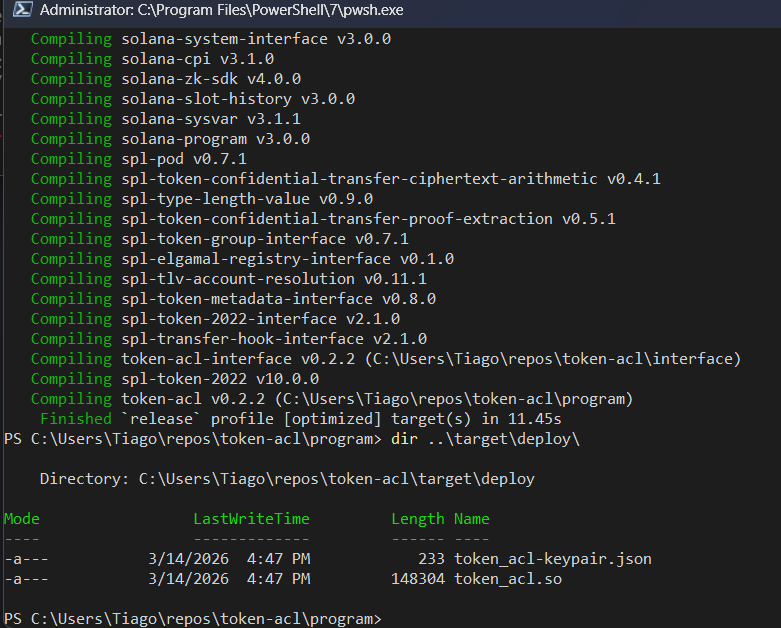Viewport: 781px width, 628px height.
Task: Click 'spl-token-confidential-transfer-ciphertext-arithmetic' line
Action: 346,179
